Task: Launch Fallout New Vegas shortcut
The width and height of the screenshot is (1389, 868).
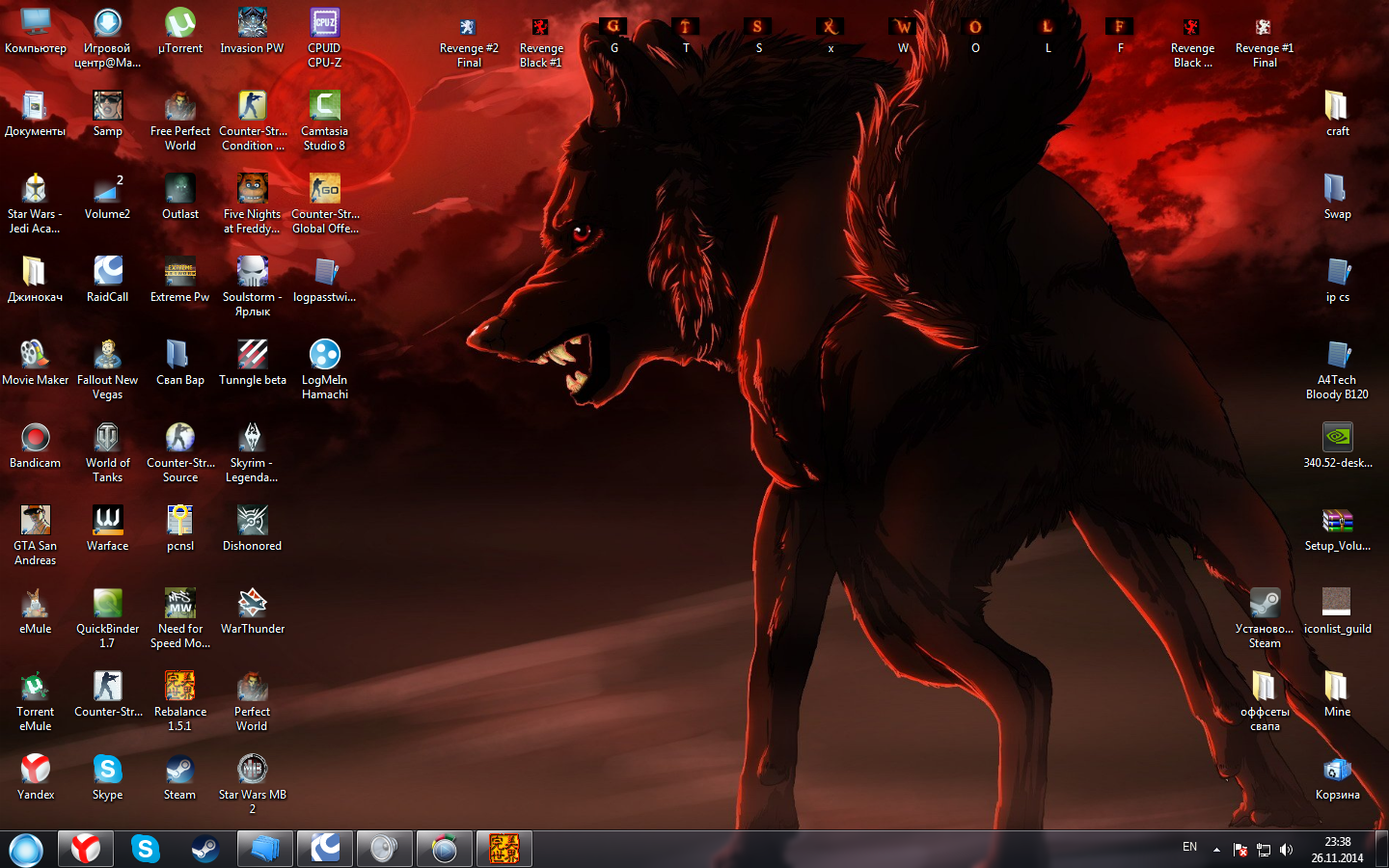Action: tap(107, 370)
